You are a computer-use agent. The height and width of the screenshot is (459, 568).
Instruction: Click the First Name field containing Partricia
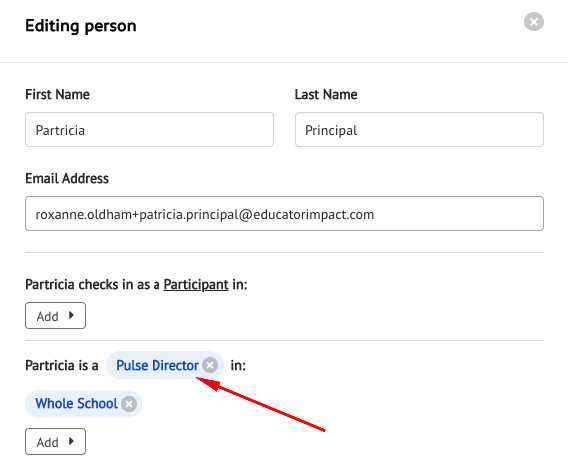click(149, 129)
